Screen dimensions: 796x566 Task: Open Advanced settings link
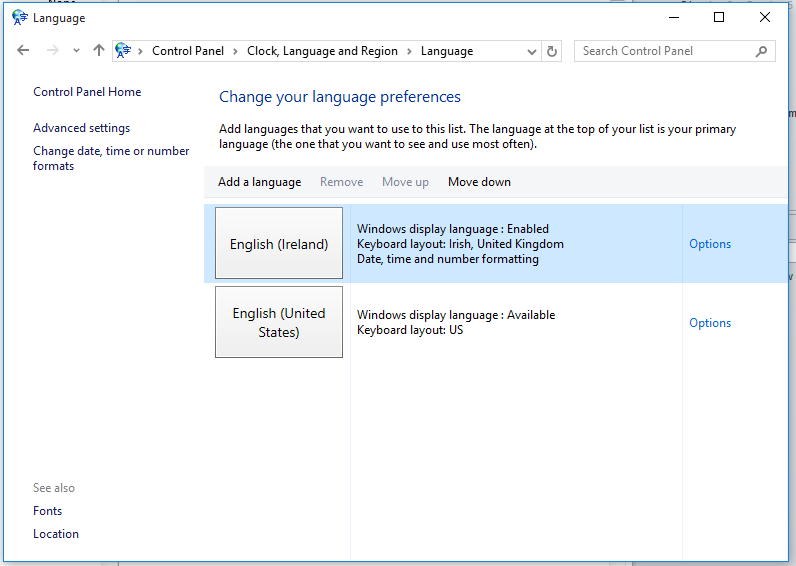click(x=82, y=128)
